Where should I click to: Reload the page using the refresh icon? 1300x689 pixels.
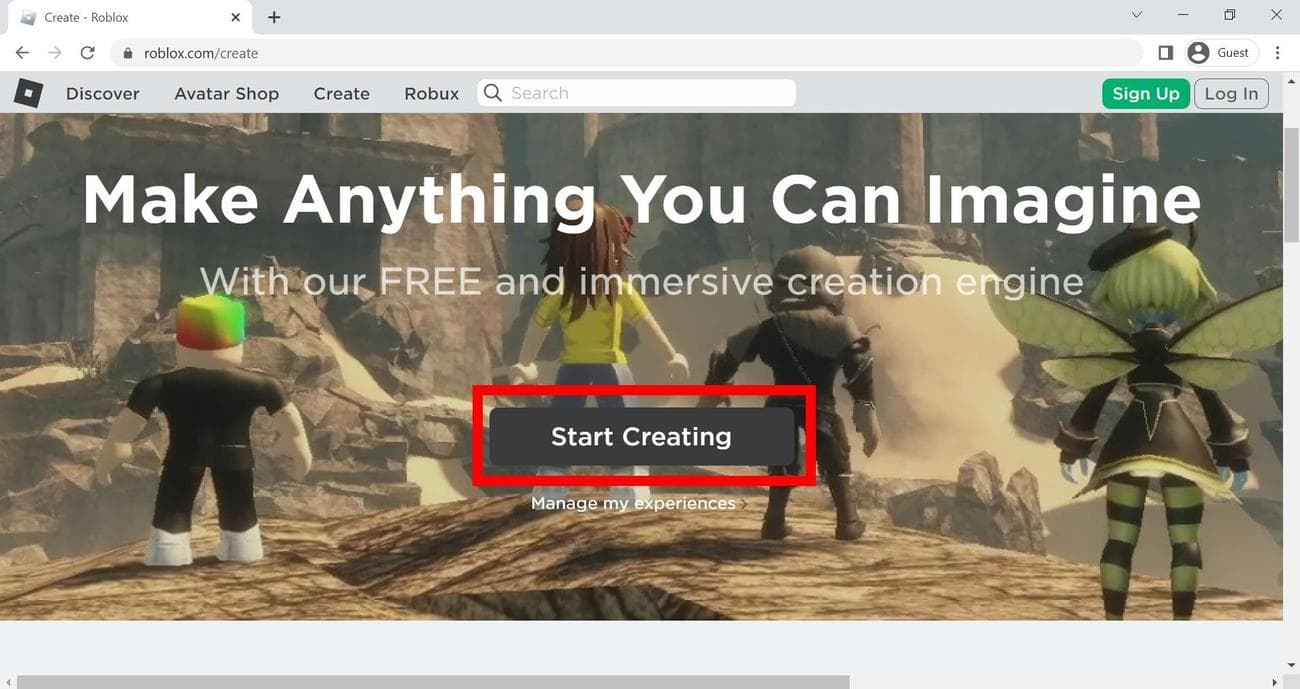click(x=87, y=52)
